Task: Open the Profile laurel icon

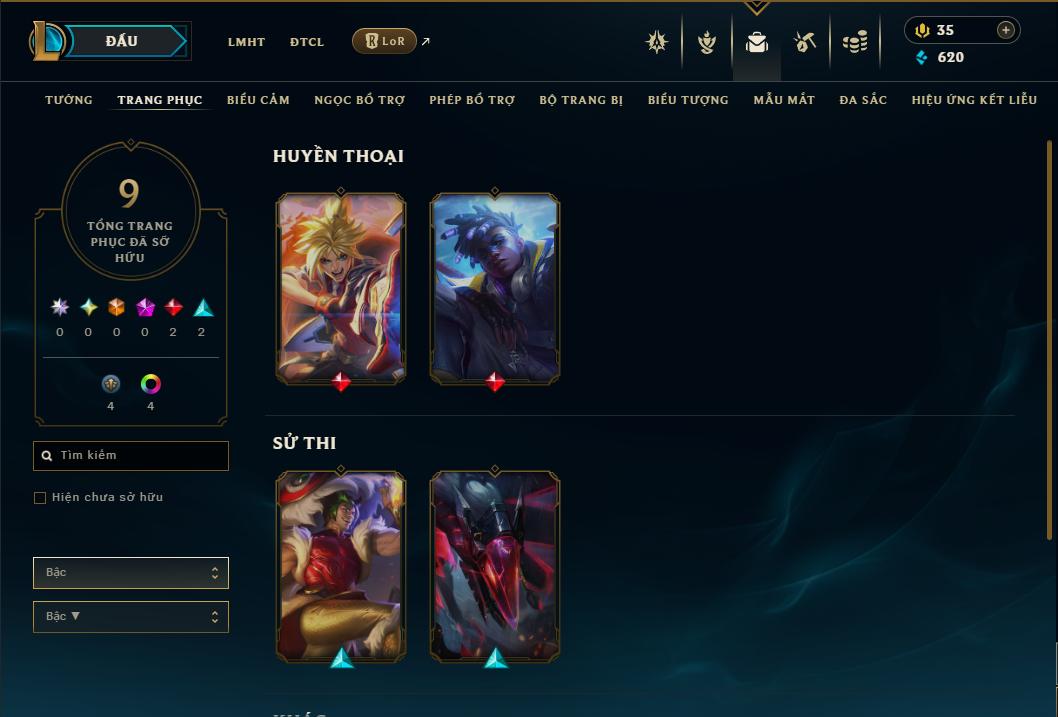Action: (706, 42)
